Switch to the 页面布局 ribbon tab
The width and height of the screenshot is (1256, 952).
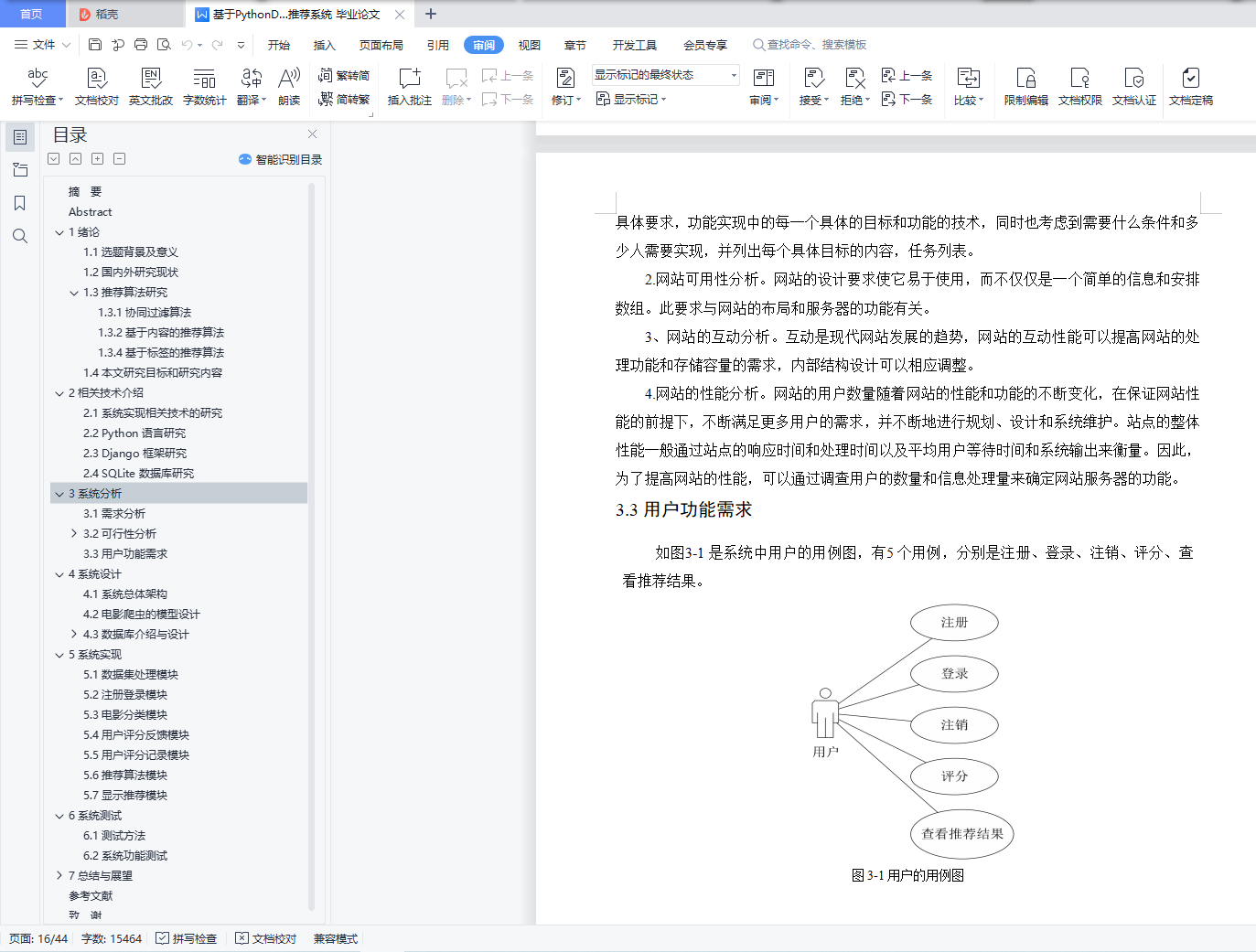tap(381, 45)
